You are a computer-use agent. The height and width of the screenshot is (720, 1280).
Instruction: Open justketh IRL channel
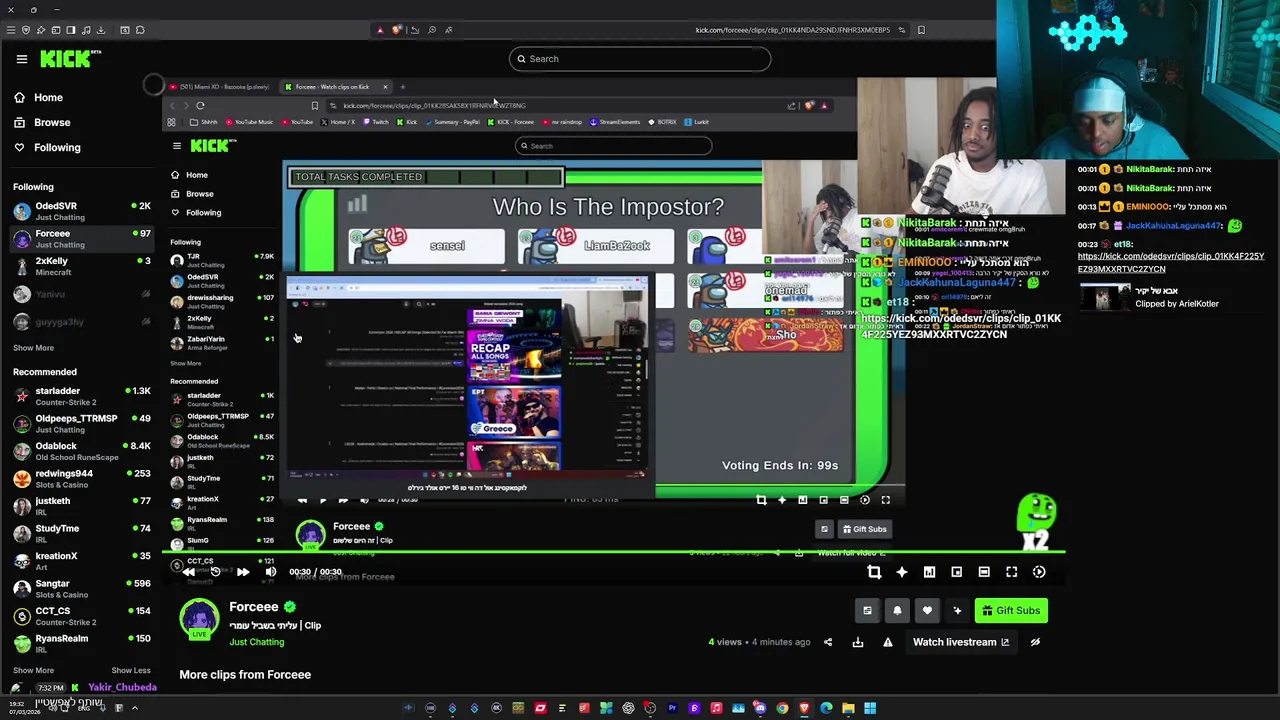click(80, 506)
